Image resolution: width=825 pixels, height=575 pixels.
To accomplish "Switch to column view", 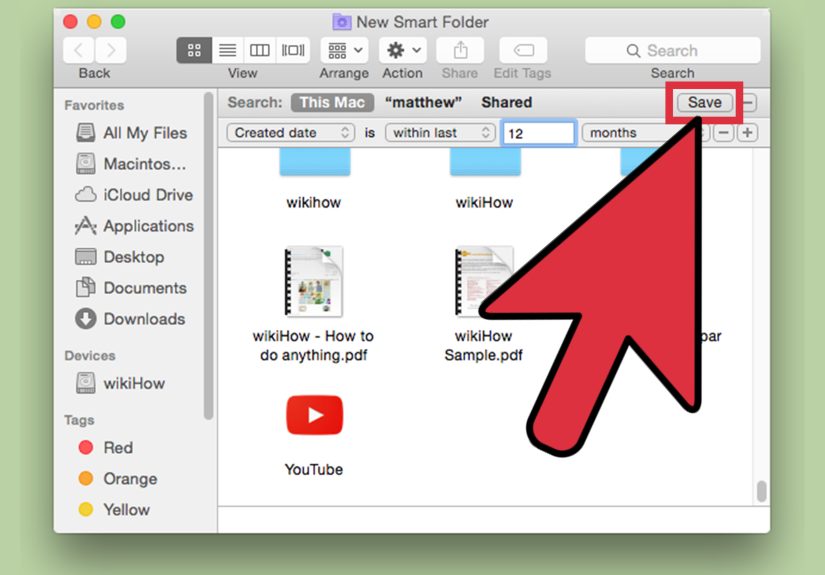I will click(x=259, y=51).
